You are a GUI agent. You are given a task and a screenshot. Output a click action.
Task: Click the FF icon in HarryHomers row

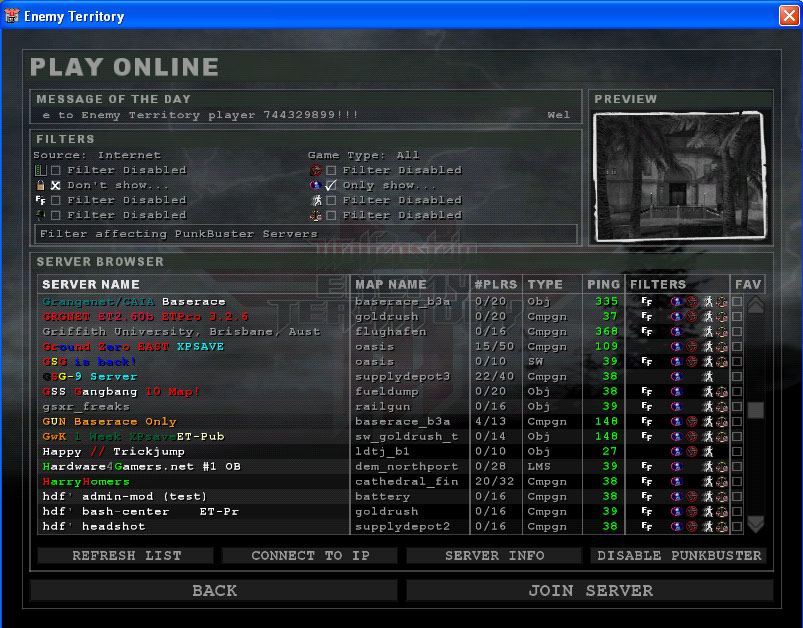647,482
